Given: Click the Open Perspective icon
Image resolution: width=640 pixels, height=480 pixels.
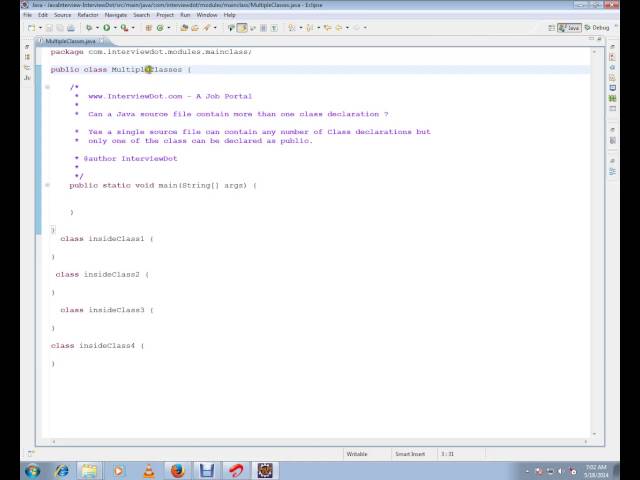Looking at the screenshot, I should point(551,28).
